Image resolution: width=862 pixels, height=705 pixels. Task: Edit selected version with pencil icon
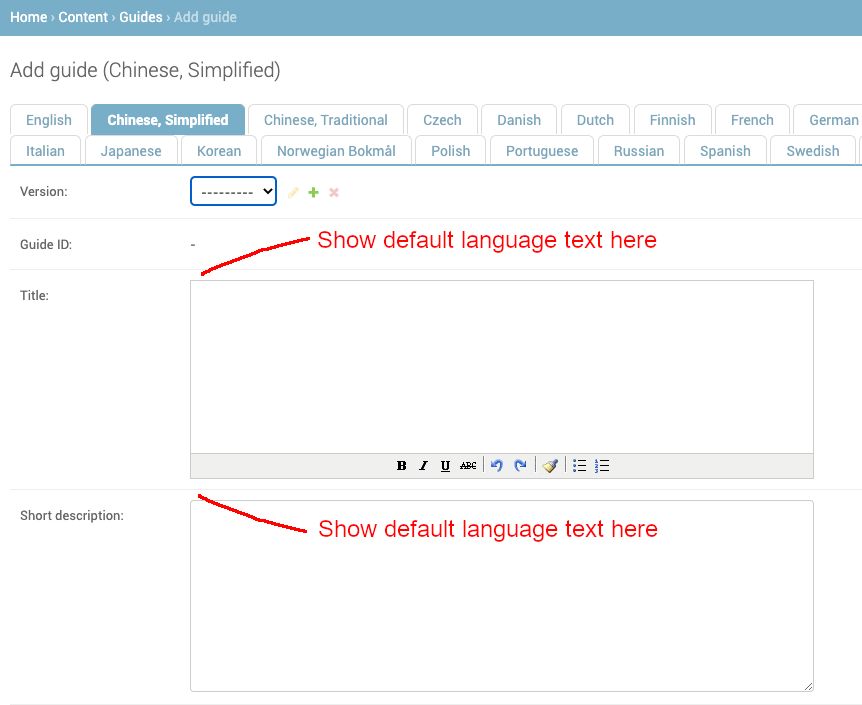tap(293, 192)
